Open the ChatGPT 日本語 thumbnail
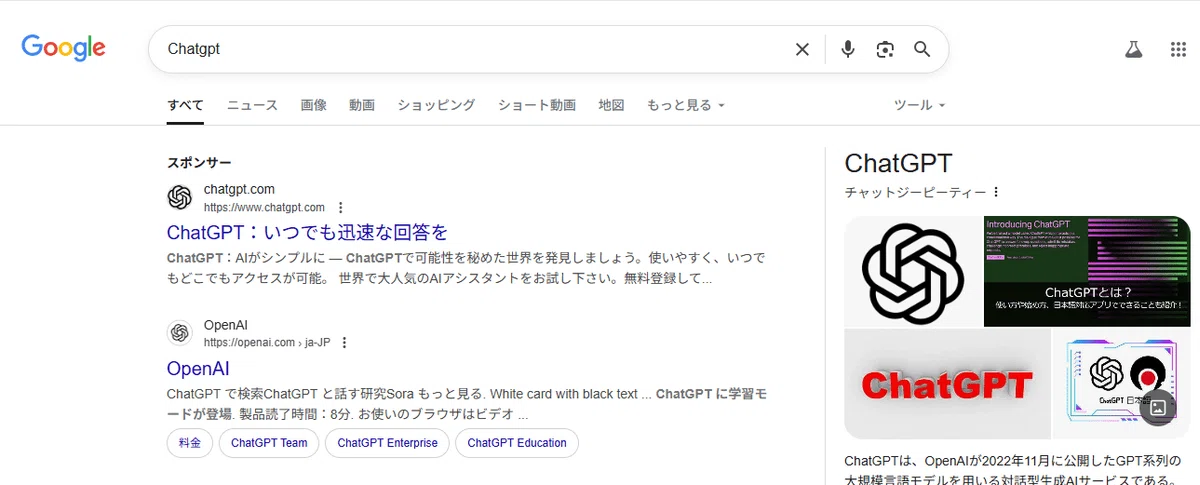 (1121, 384)
